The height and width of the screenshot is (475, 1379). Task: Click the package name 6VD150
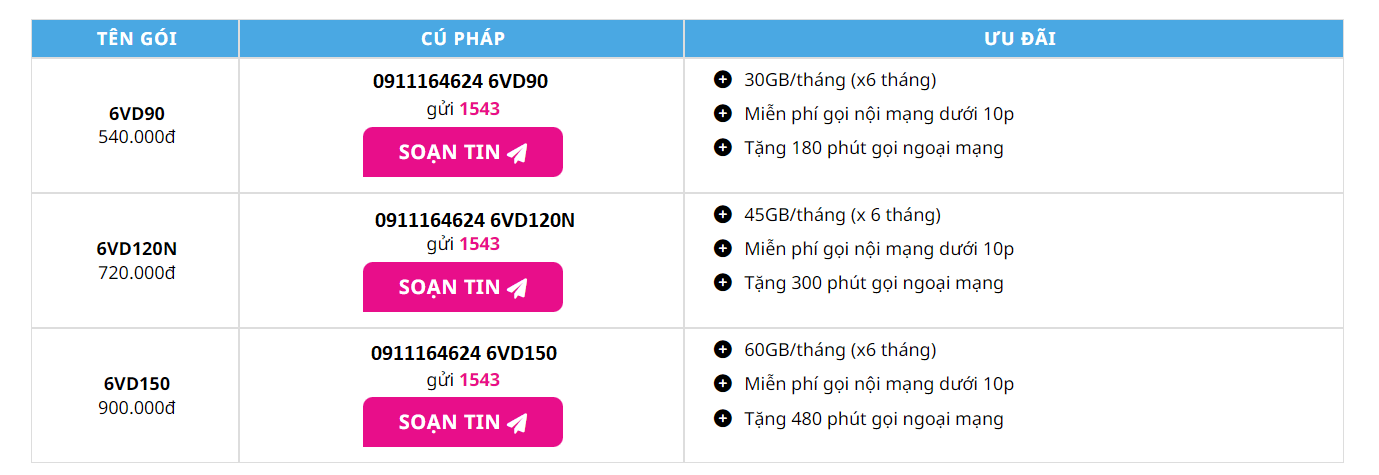point(137,384)
